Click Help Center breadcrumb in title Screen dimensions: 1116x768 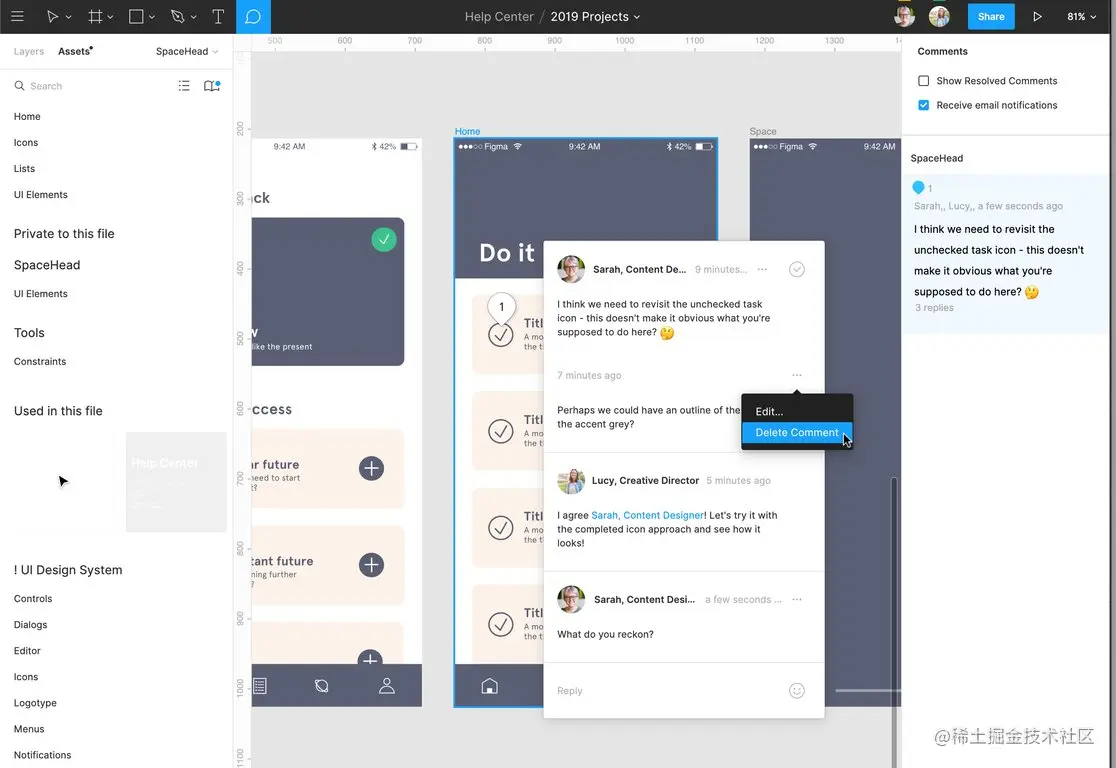(x=499, y=16)
